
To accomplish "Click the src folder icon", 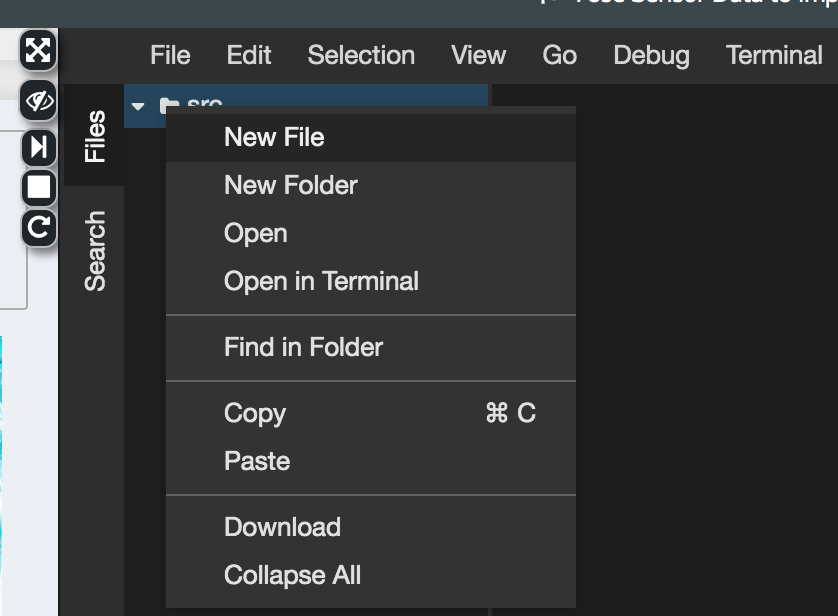I will coord(169,105).
